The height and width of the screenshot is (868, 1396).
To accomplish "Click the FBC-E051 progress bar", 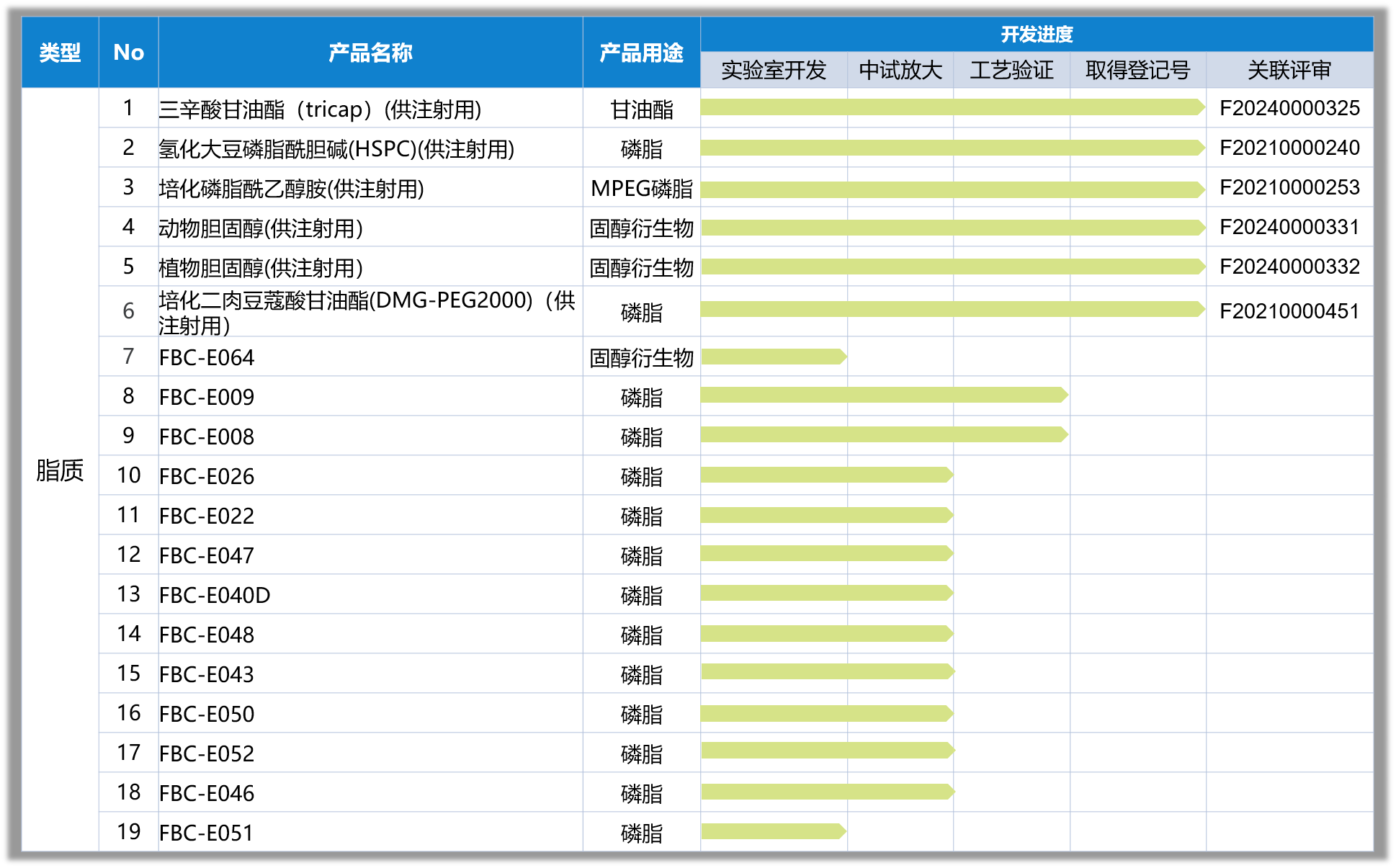I will click(772, 831).
